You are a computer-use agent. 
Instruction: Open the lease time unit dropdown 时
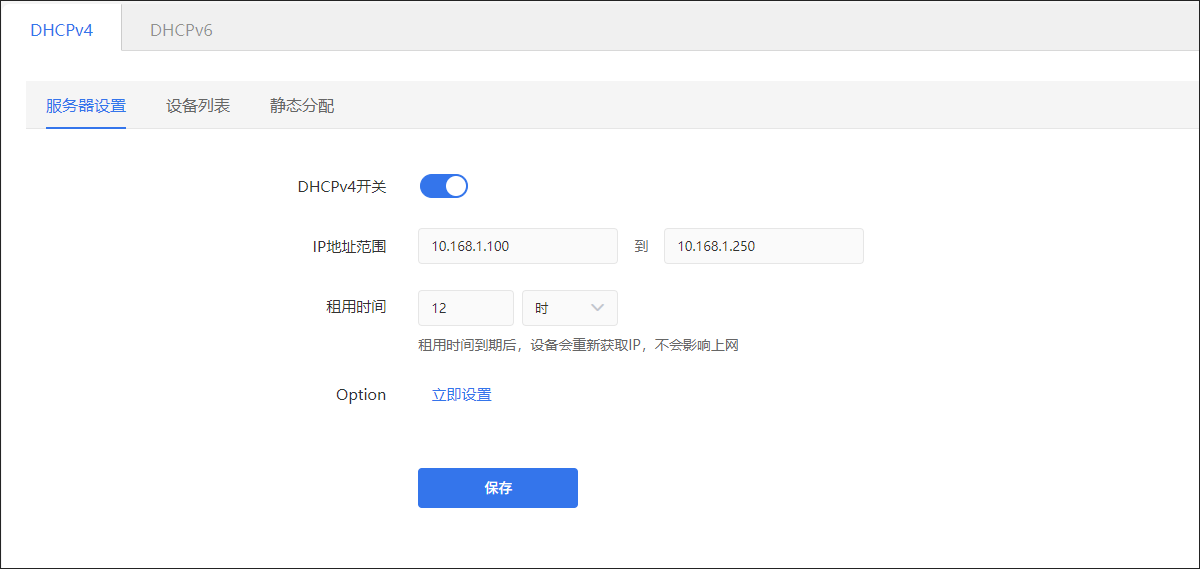pos(568,308)
